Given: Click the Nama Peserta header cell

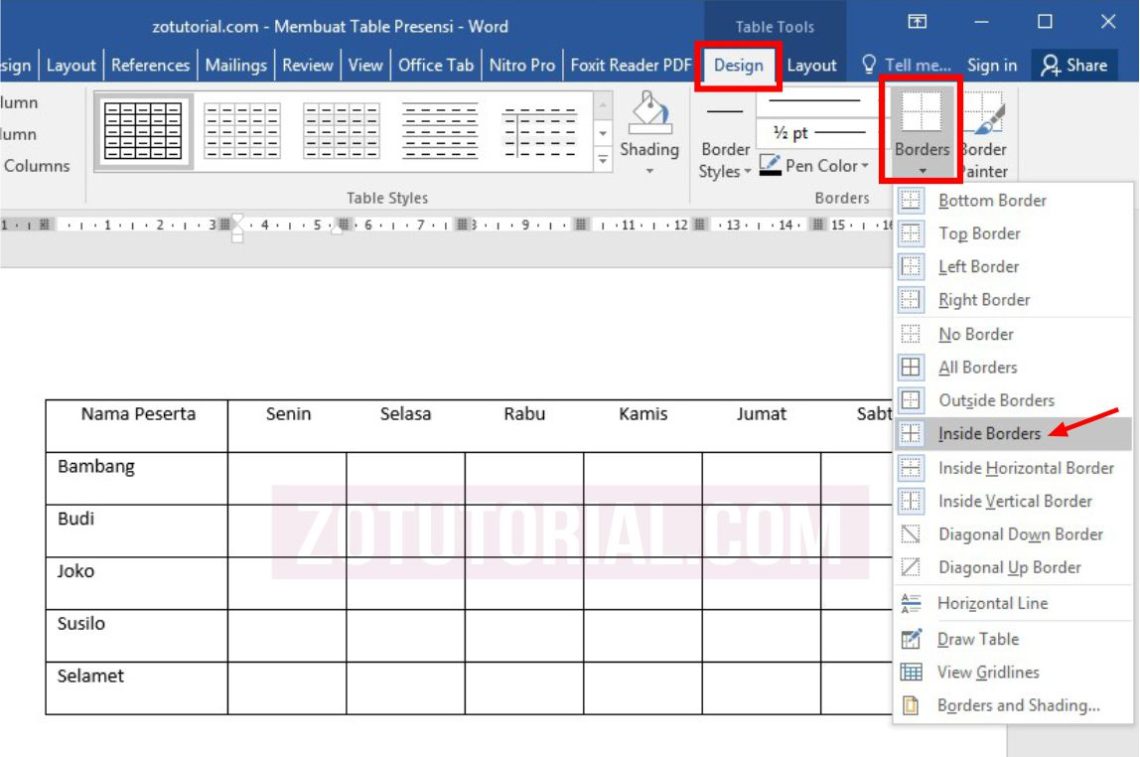Looking at the screenshot, I should click(x=137, y=425).
